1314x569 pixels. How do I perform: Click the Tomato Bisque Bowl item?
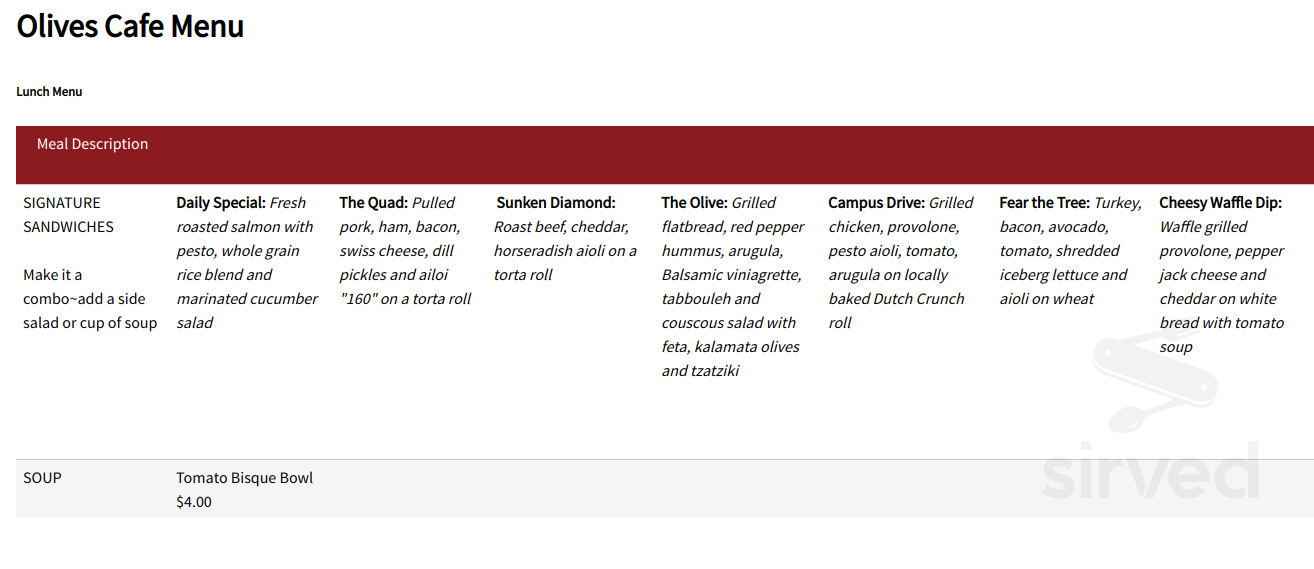[244, 478]
